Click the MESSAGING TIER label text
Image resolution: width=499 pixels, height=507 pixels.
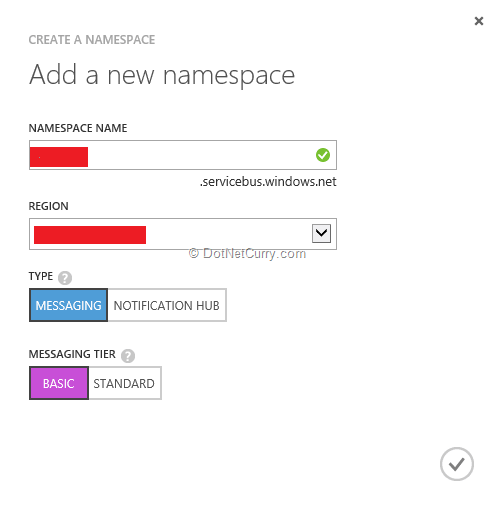72,354
